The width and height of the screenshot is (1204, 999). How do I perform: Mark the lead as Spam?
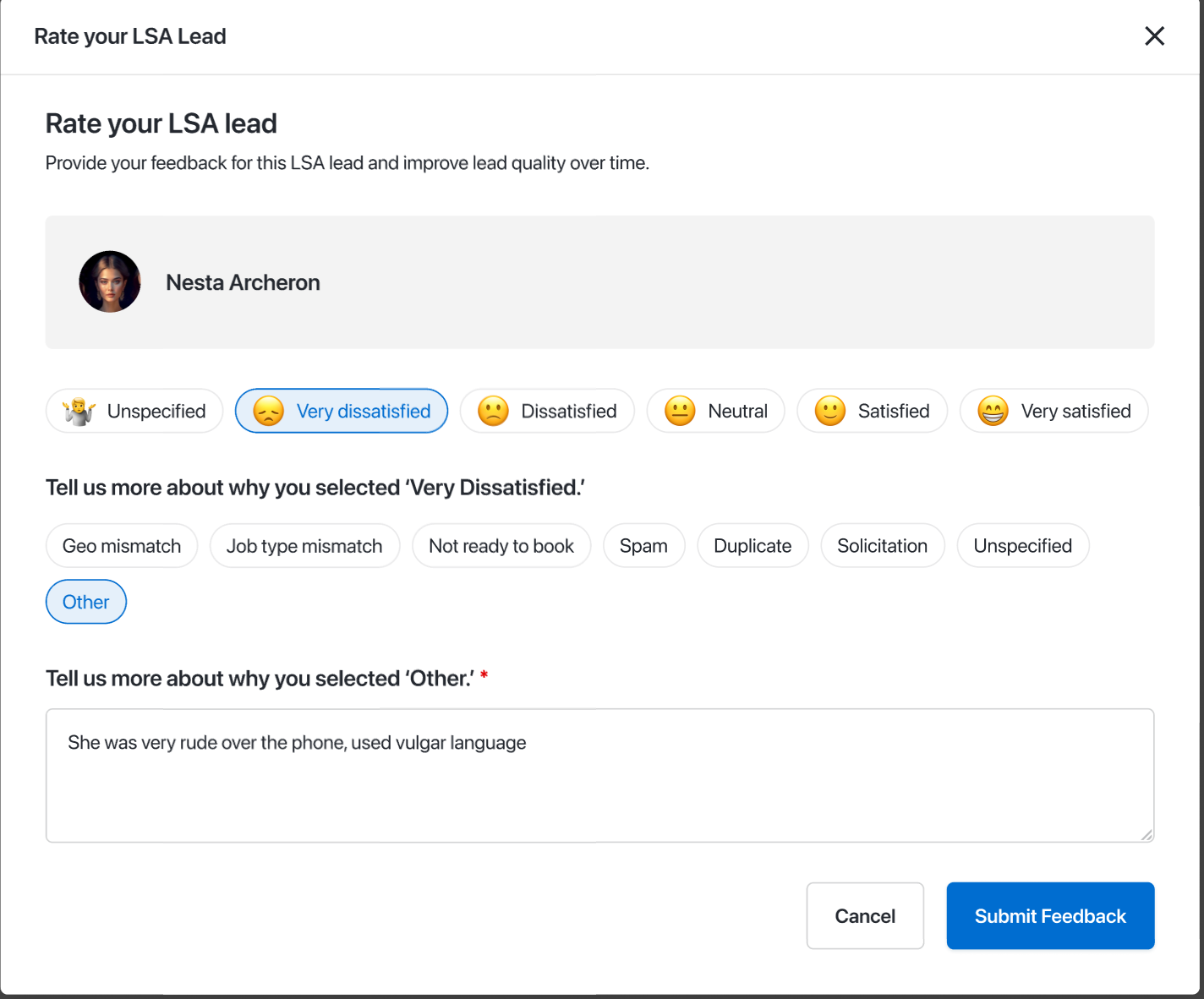[643, 546]
